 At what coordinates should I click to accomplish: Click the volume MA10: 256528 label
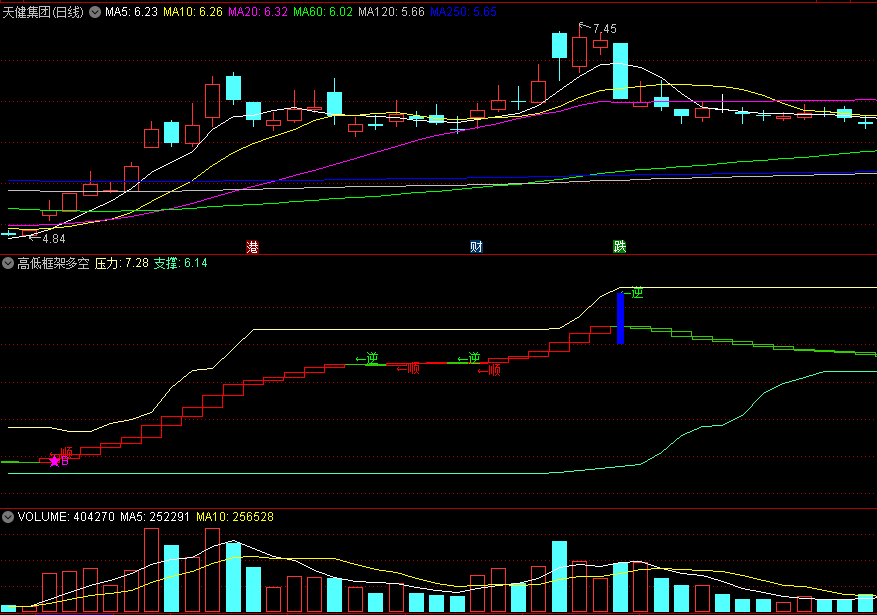(235, 517)
